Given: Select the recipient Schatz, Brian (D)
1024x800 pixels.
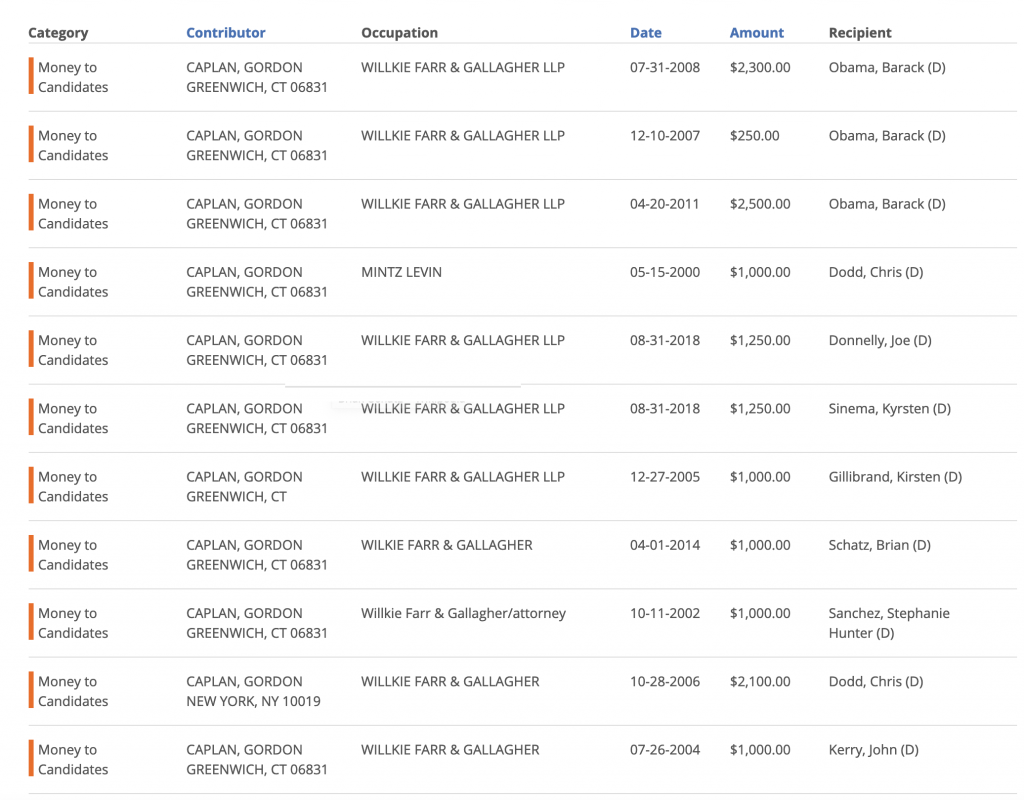Looking at the screenshot, I should 880,544.
